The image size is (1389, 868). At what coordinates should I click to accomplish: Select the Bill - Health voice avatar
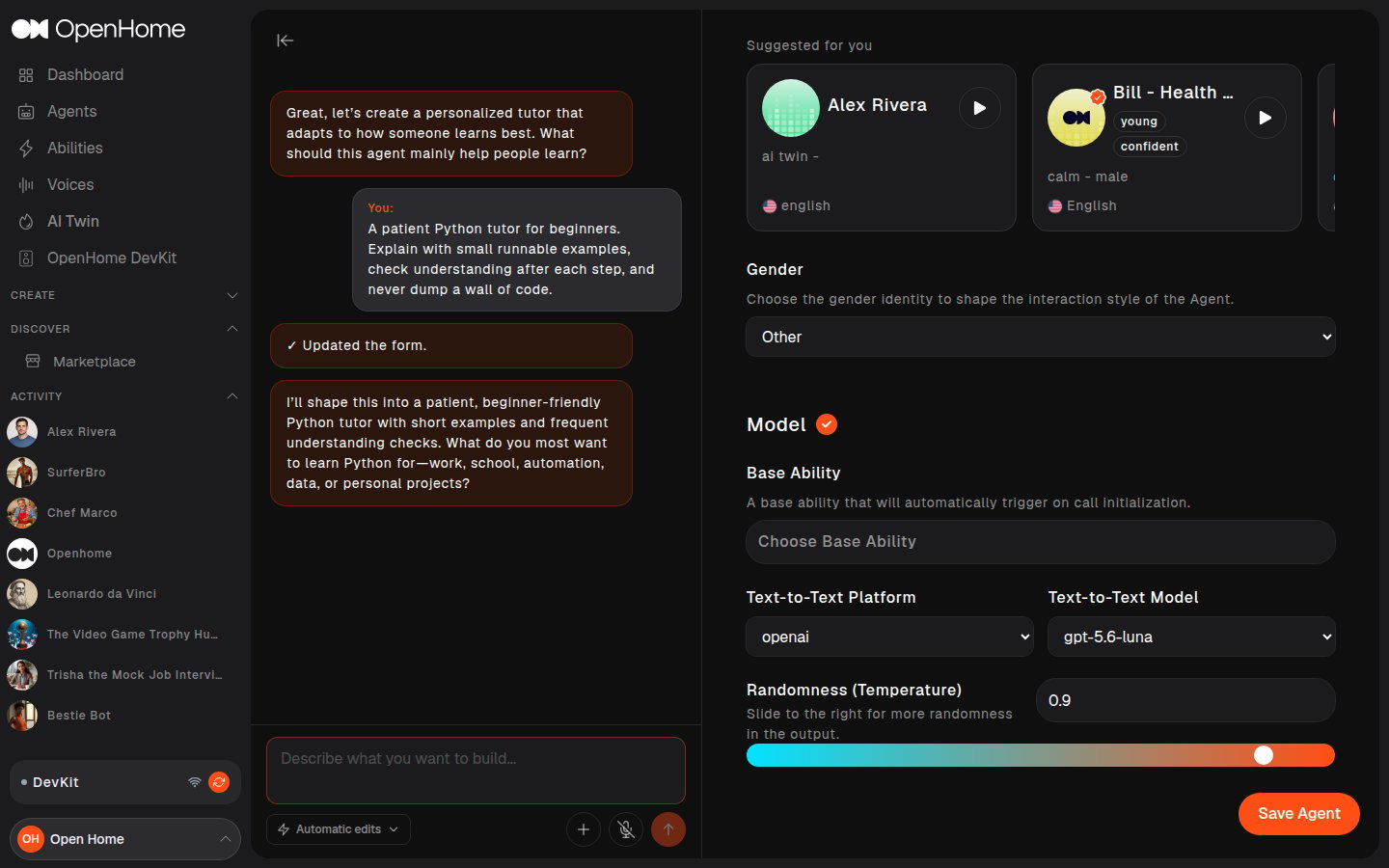click(1076, 118)
